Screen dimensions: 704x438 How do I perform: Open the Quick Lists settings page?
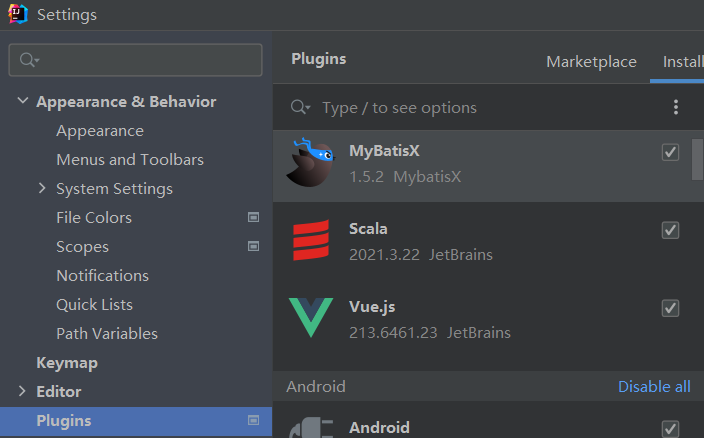pyautogui.click(x=94, y=305)
